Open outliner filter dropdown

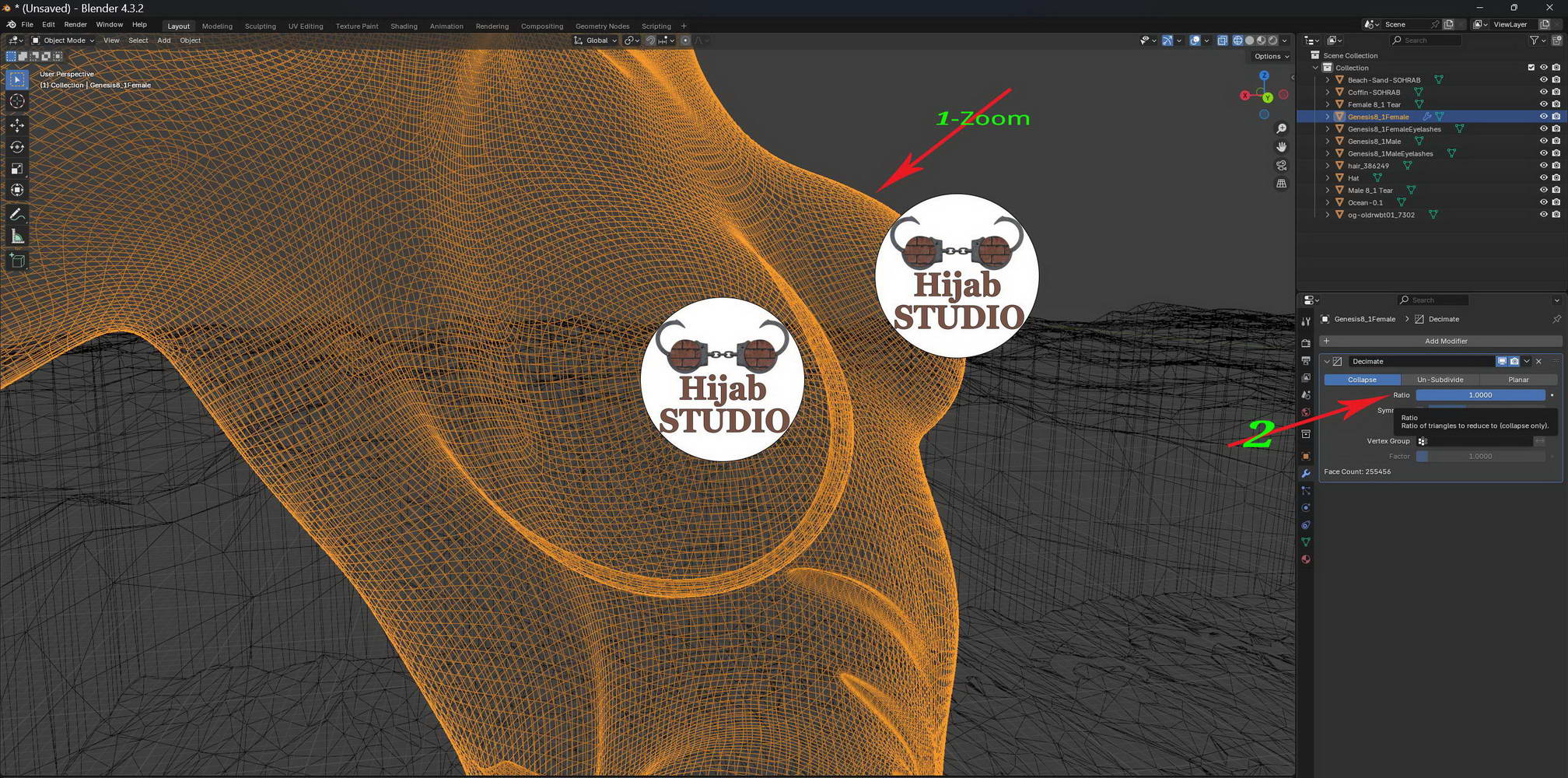[x=1537, y=40]
